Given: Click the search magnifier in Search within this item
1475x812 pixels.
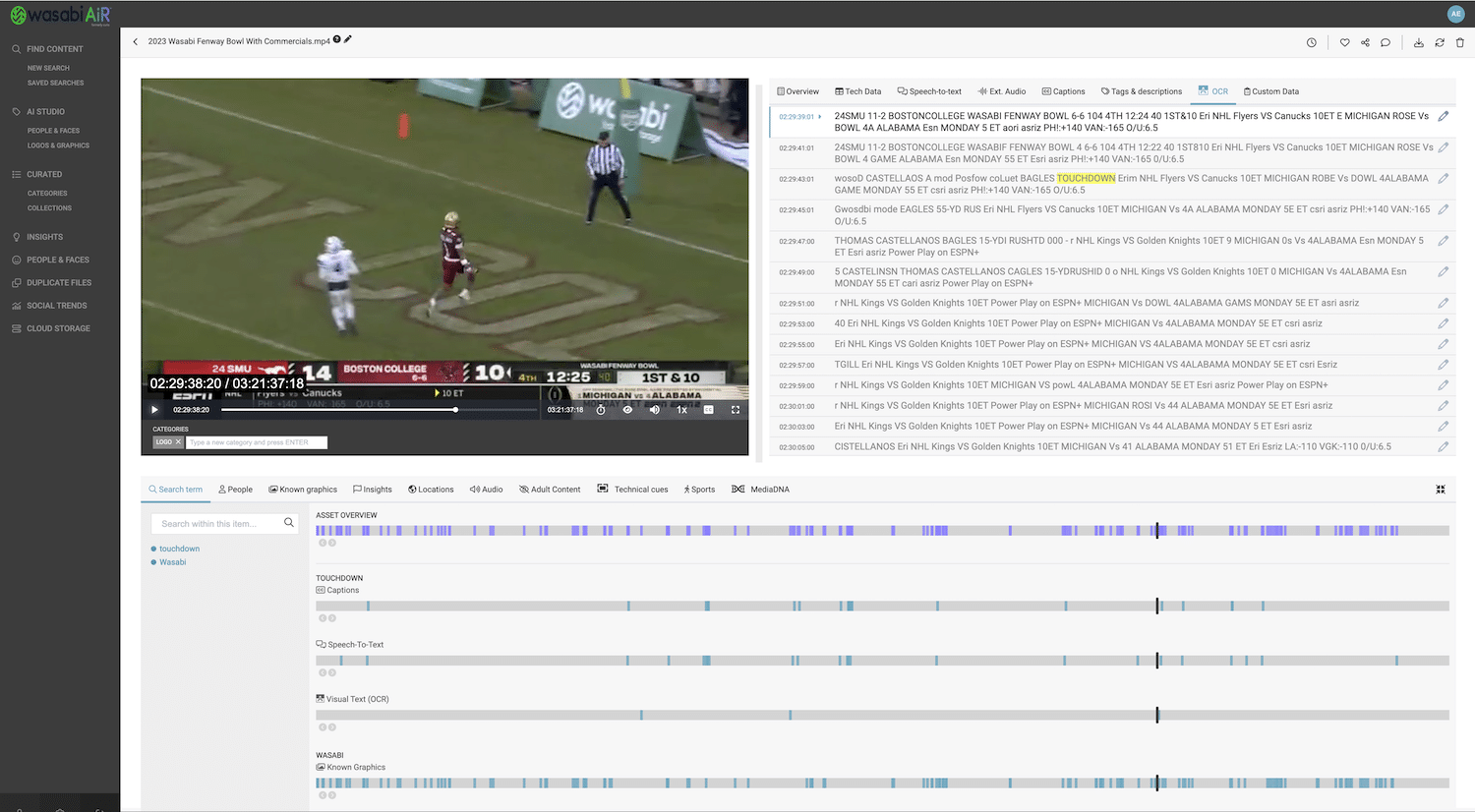Looking at the screenshot, I should point(289,523).
